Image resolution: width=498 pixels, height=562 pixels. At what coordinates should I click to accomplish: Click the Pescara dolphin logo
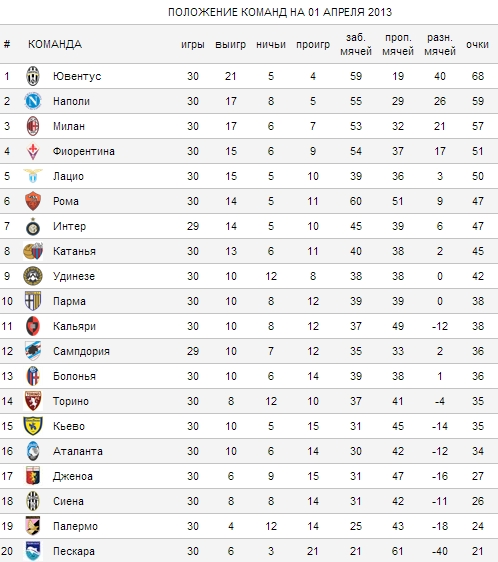(33, 551)
